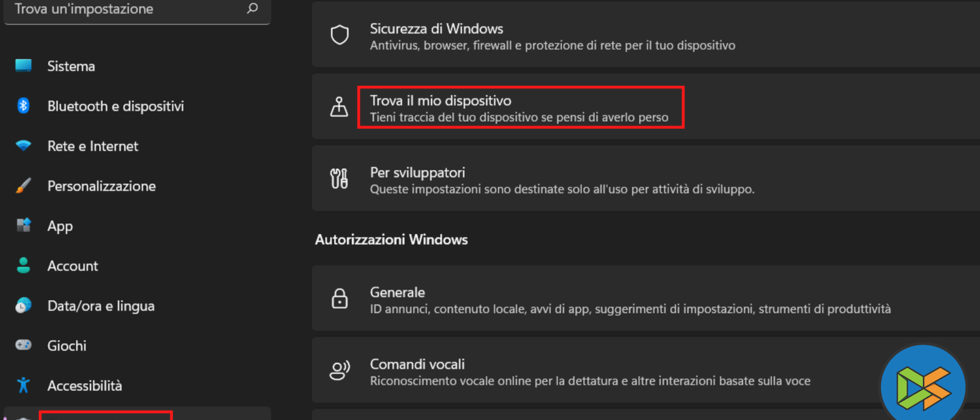Click the Personalizzazione paintbrush icon
The width and height of the screenshot is (980, 420).
pyautogui.click(x=24, y=186)
